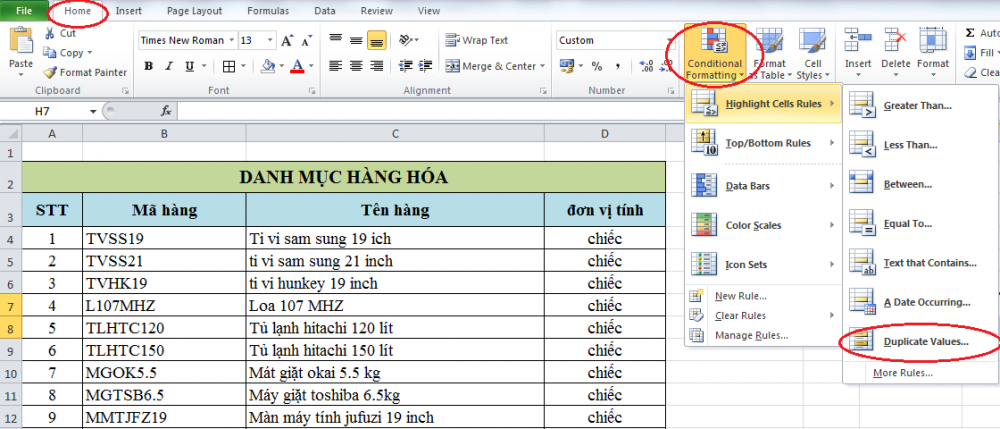
Task: Increase font size with grow icon
Action: (x=287, y=40)
